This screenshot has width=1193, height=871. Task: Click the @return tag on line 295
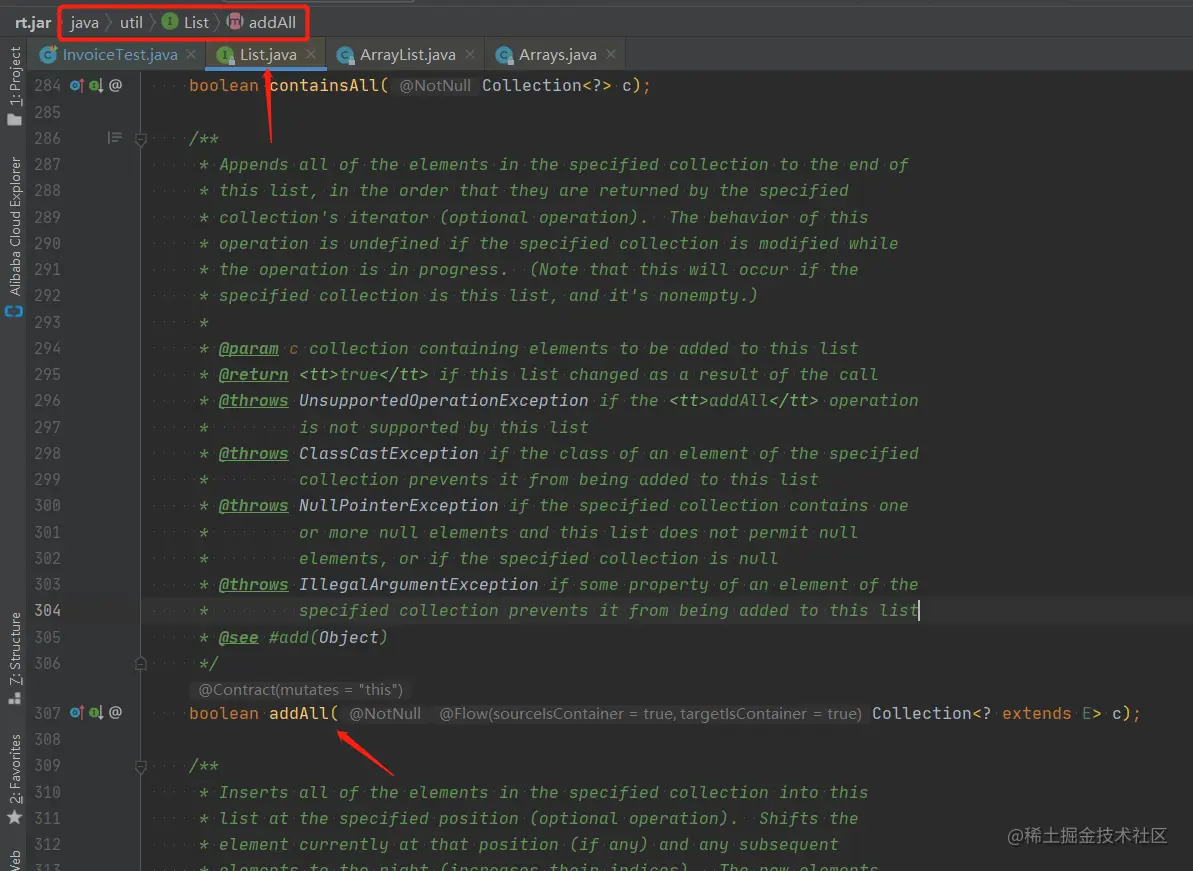(x=253, y=374)
